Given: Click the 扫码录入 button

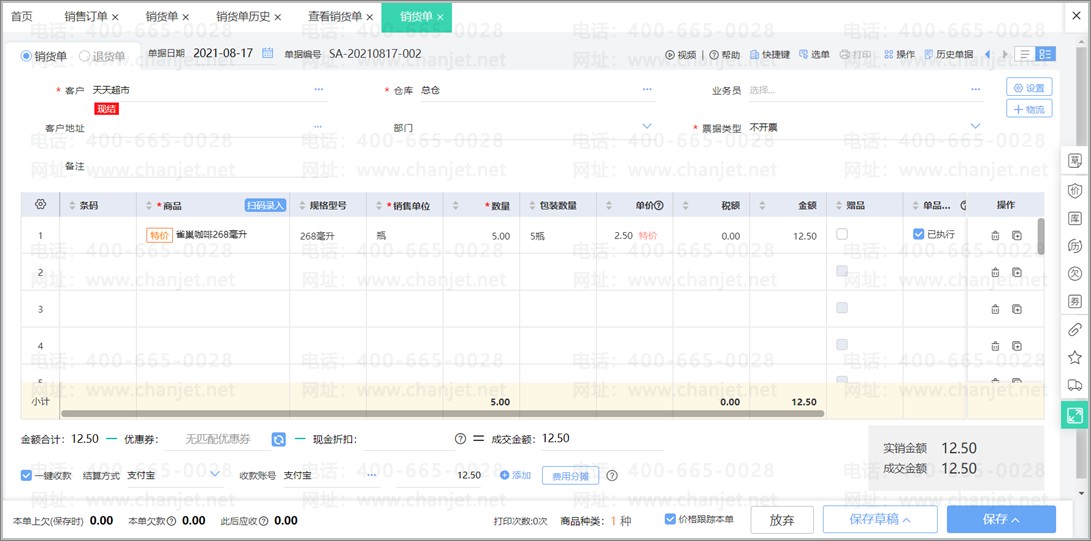Looking at the screenshot, I should click(x=266, y=205).
